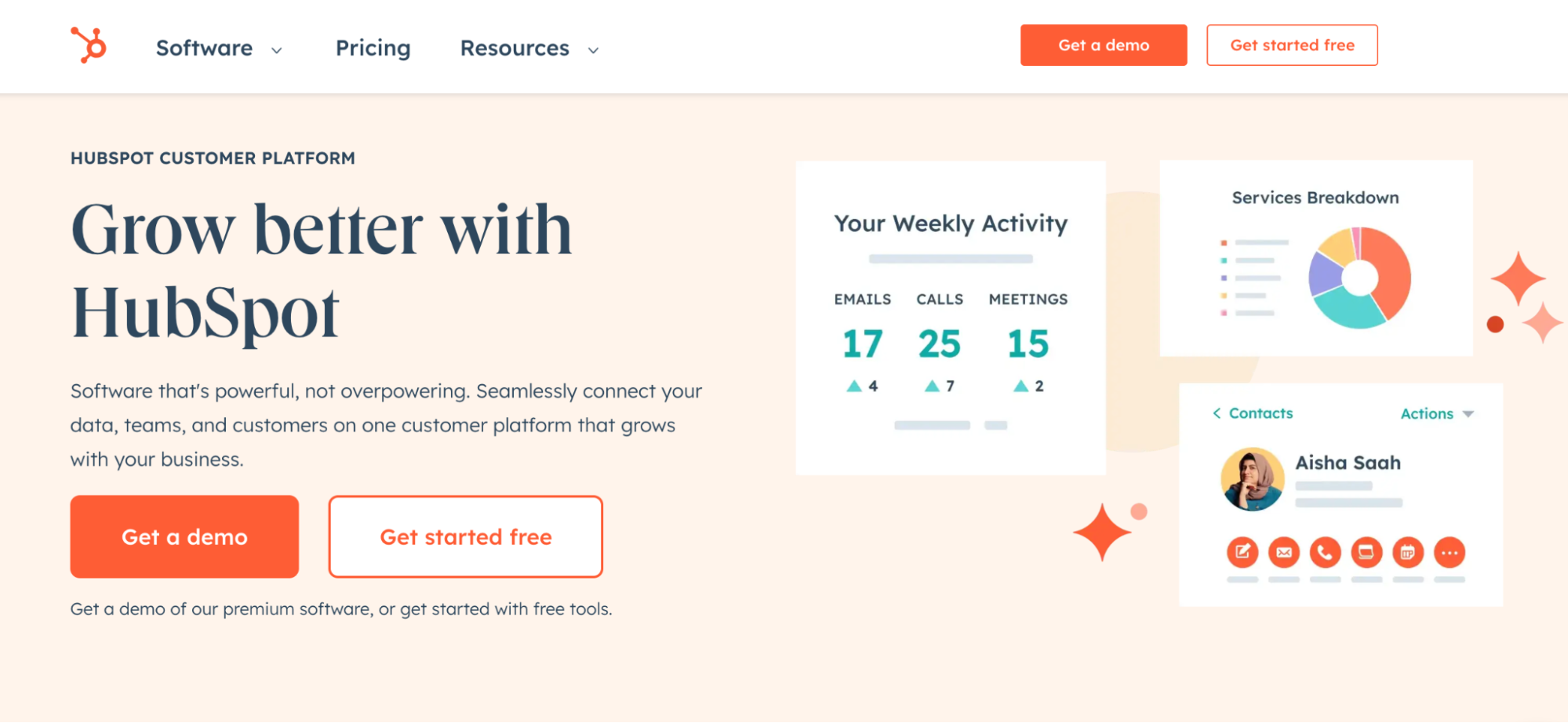
Task: Click the orange Get a demo button
Action: tap(184, 536)
